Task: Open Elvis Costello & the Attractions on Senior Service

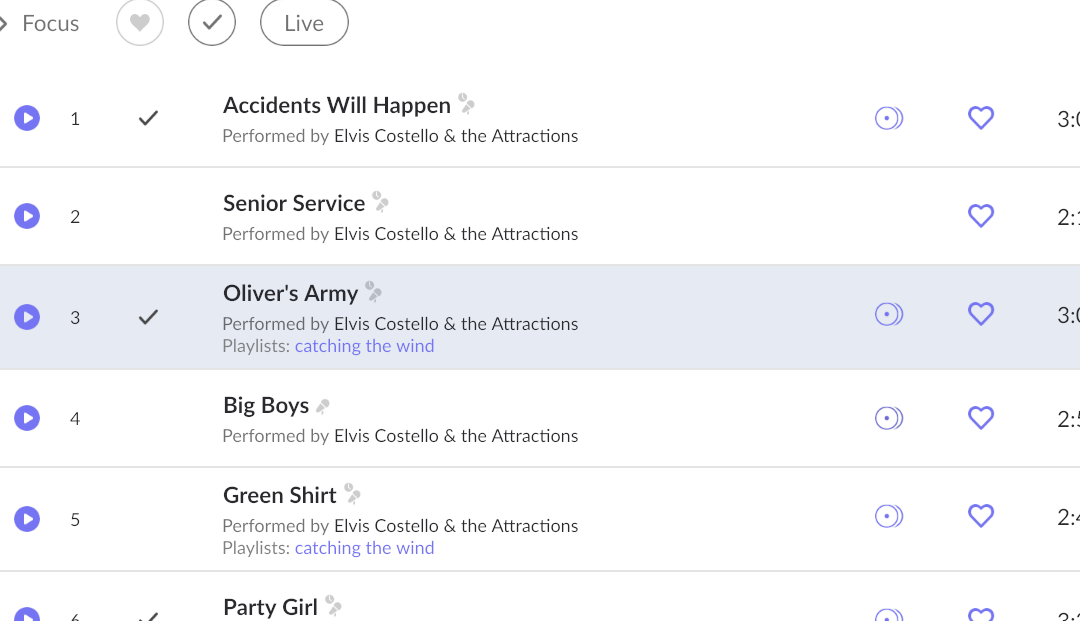Action: pos(456,234)
